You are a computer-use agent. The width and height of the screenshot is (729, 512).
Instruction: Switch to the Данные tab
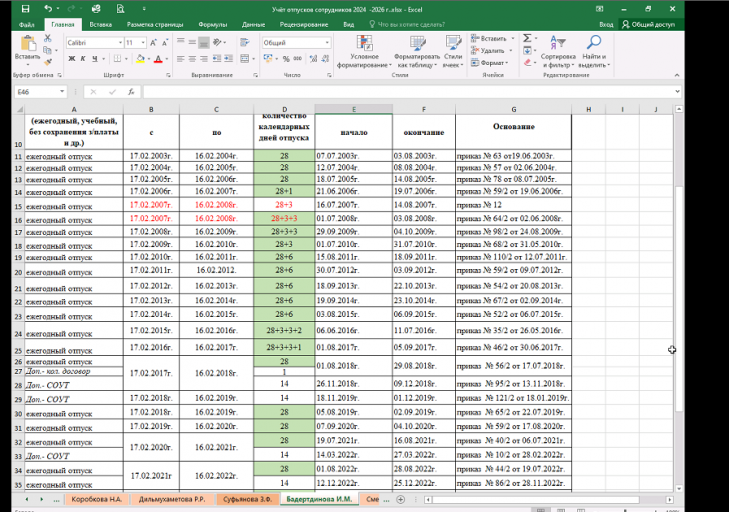[x=253, y=25]
